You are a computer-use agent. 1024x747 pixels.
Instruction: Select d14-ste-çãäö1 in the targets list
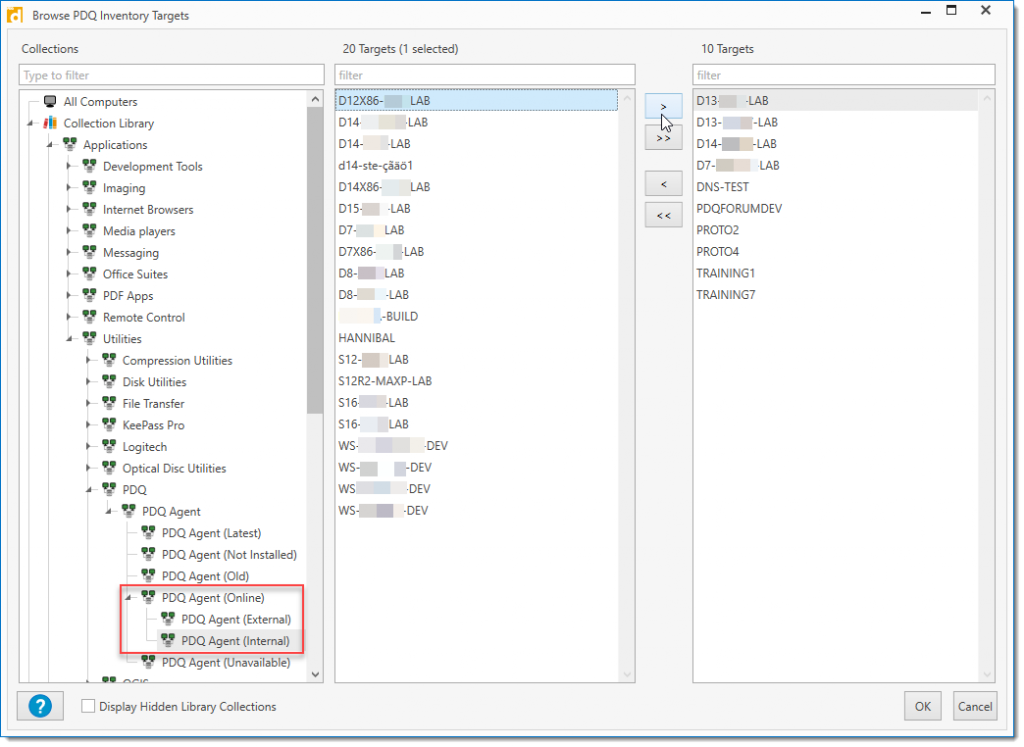[x=376, y=165]
